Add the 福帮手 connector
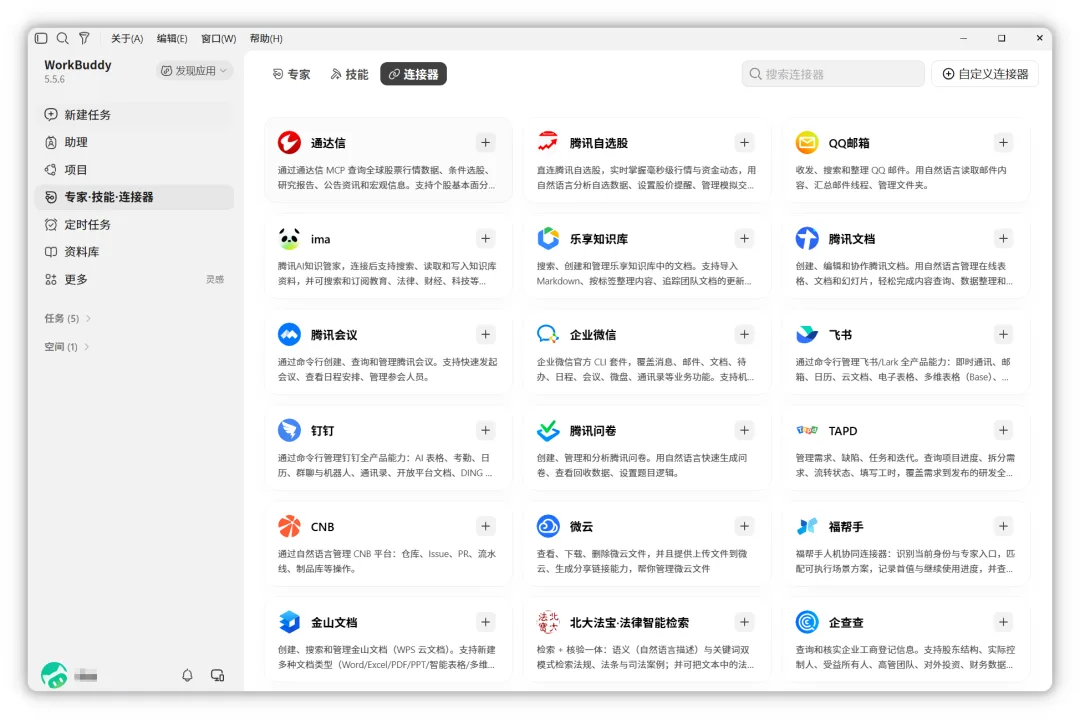 [x=1004, y=526]
